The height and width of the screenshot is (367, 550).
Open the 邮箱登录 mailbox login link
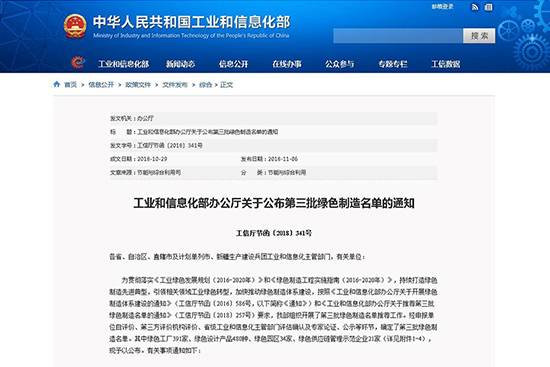point(443,7)
